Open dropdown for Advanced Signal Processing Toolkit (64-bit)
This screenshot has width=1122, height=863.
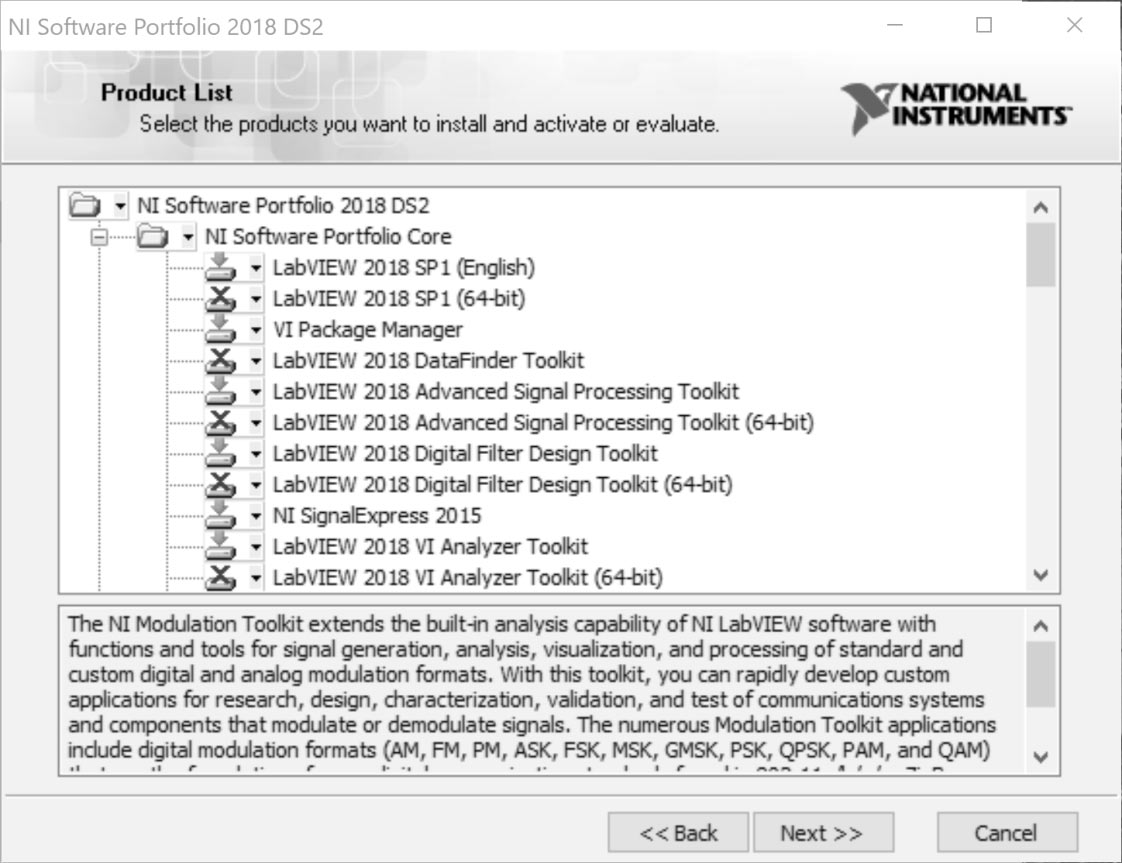pos(256,424)
